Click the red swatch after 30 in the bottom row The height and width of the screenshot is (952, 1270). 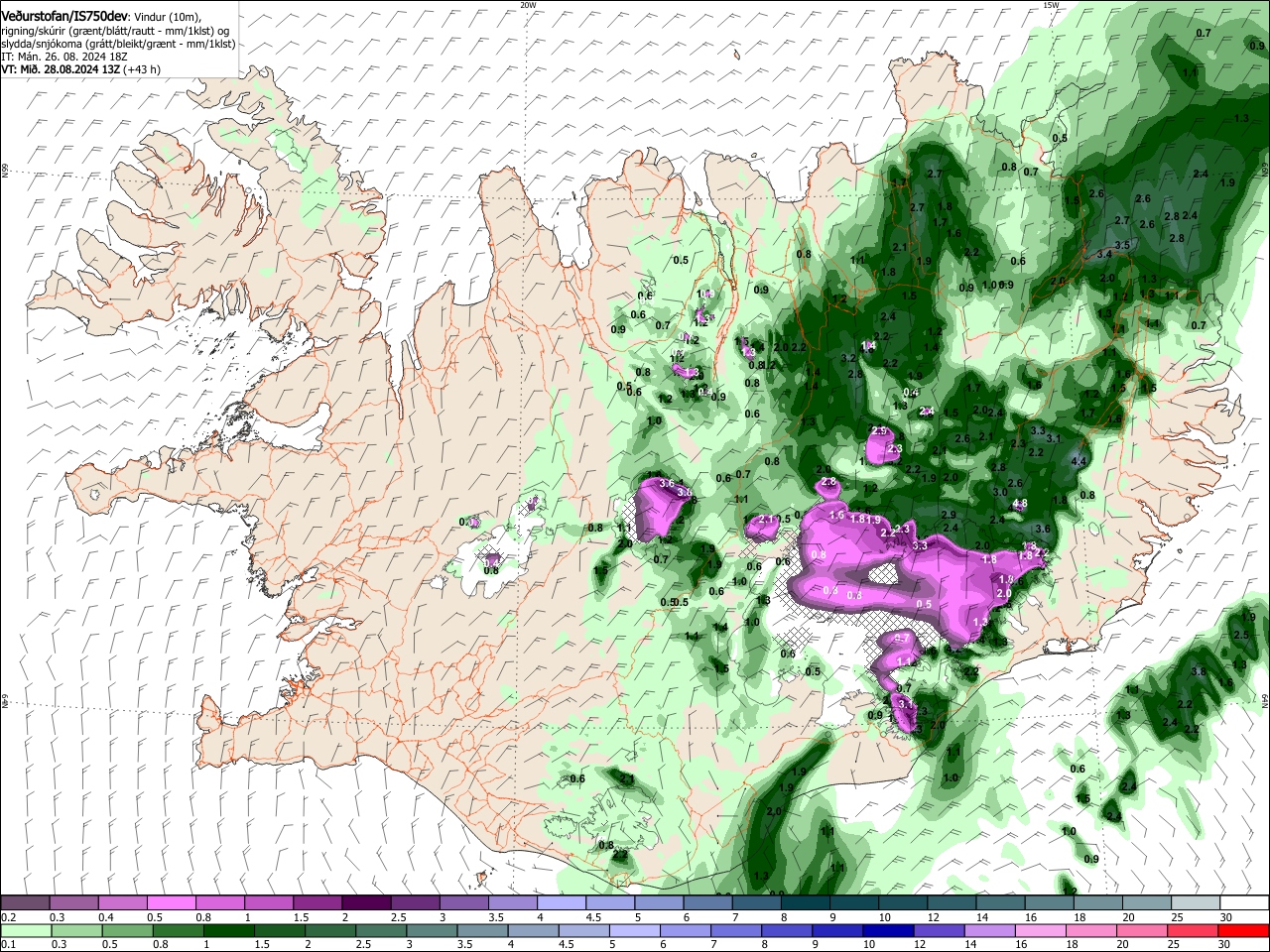(x=1243, y=931)
